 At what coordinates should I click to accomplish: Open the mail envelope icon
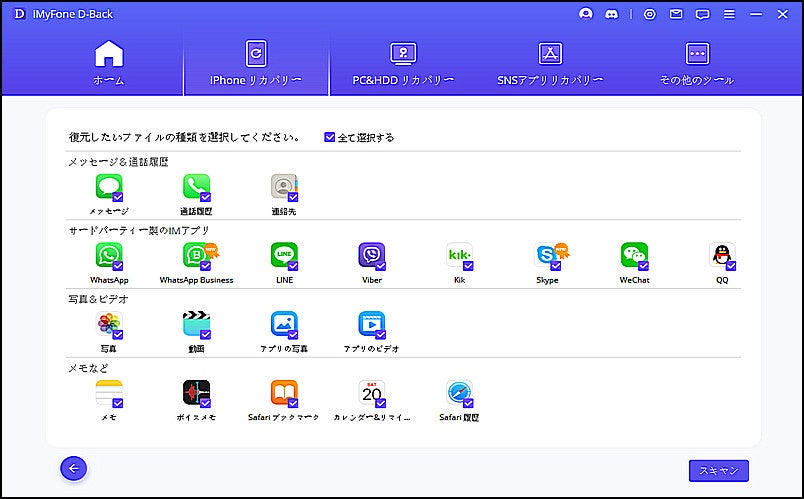[x=676, y=14]
